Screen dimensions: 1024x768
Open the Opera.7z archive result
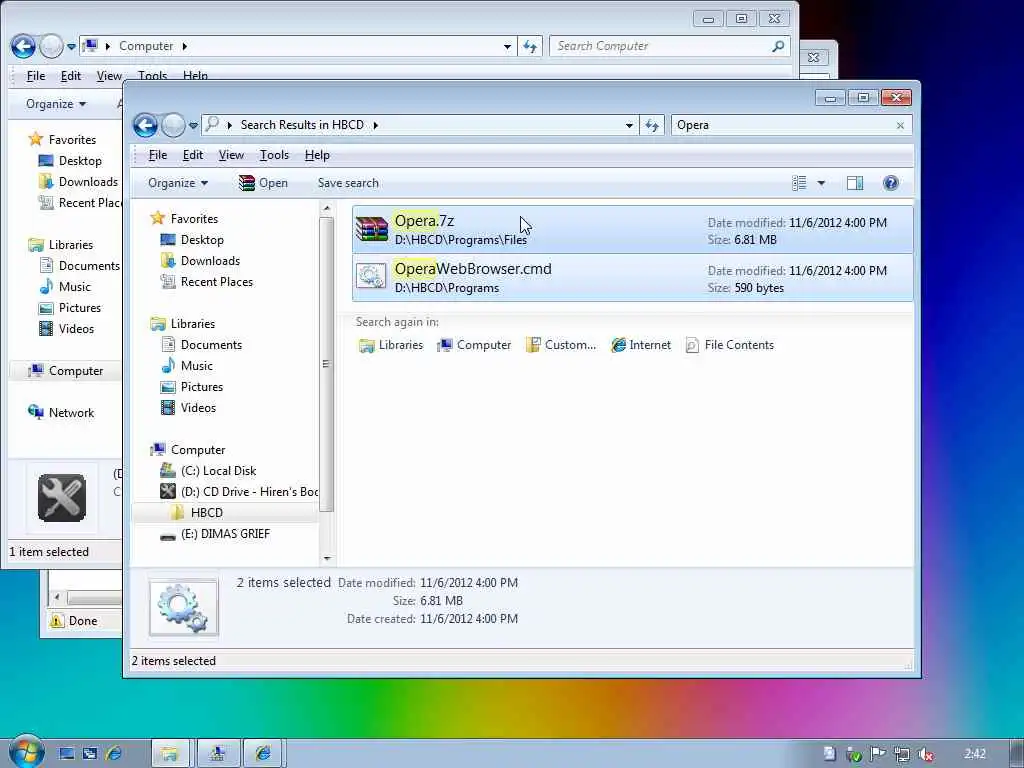pos(632,230)
